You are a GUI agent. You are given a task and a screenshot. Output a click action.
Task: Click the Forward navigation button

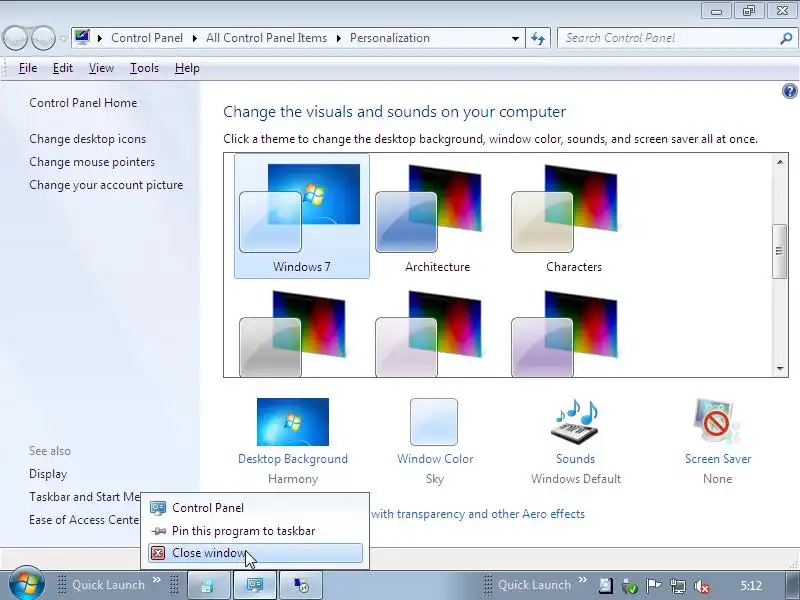tap(43, 38)
